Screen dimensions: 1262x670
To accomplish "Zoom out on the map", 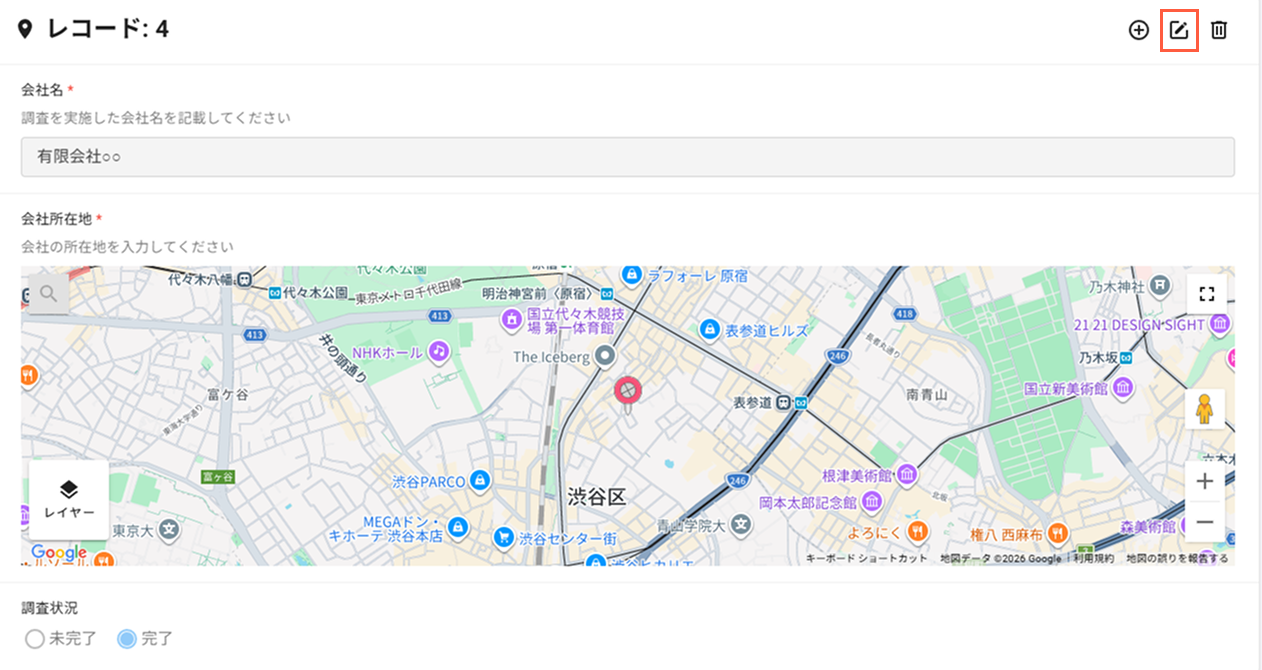I will tap(1205, 522).
